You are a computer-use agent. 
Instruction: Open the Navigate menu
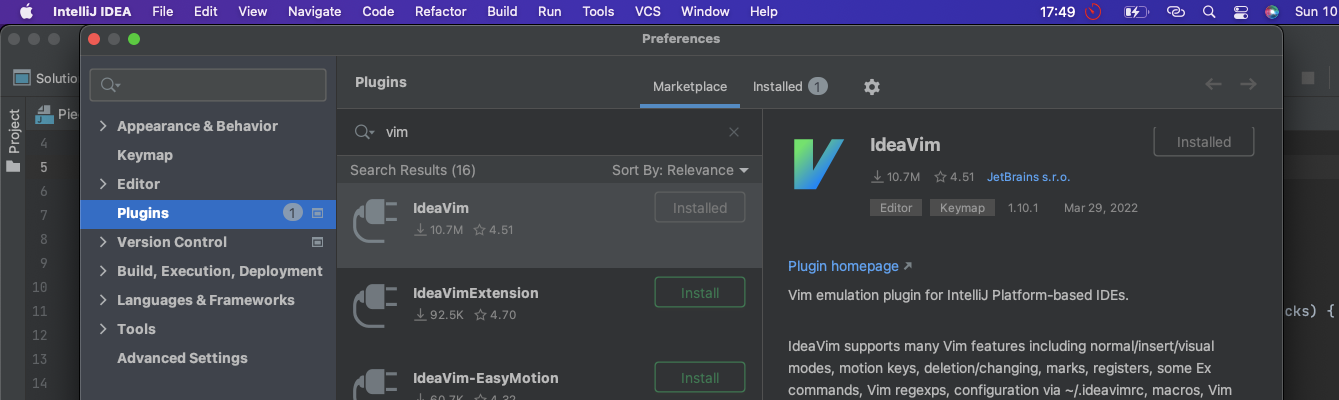point(314,12)
